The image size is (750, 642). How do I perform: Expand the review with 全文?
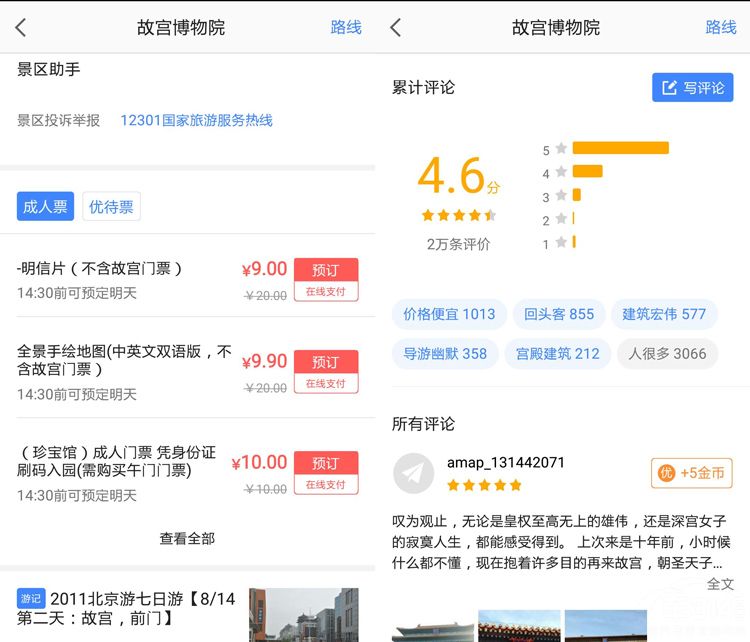(x=720, y=584)
